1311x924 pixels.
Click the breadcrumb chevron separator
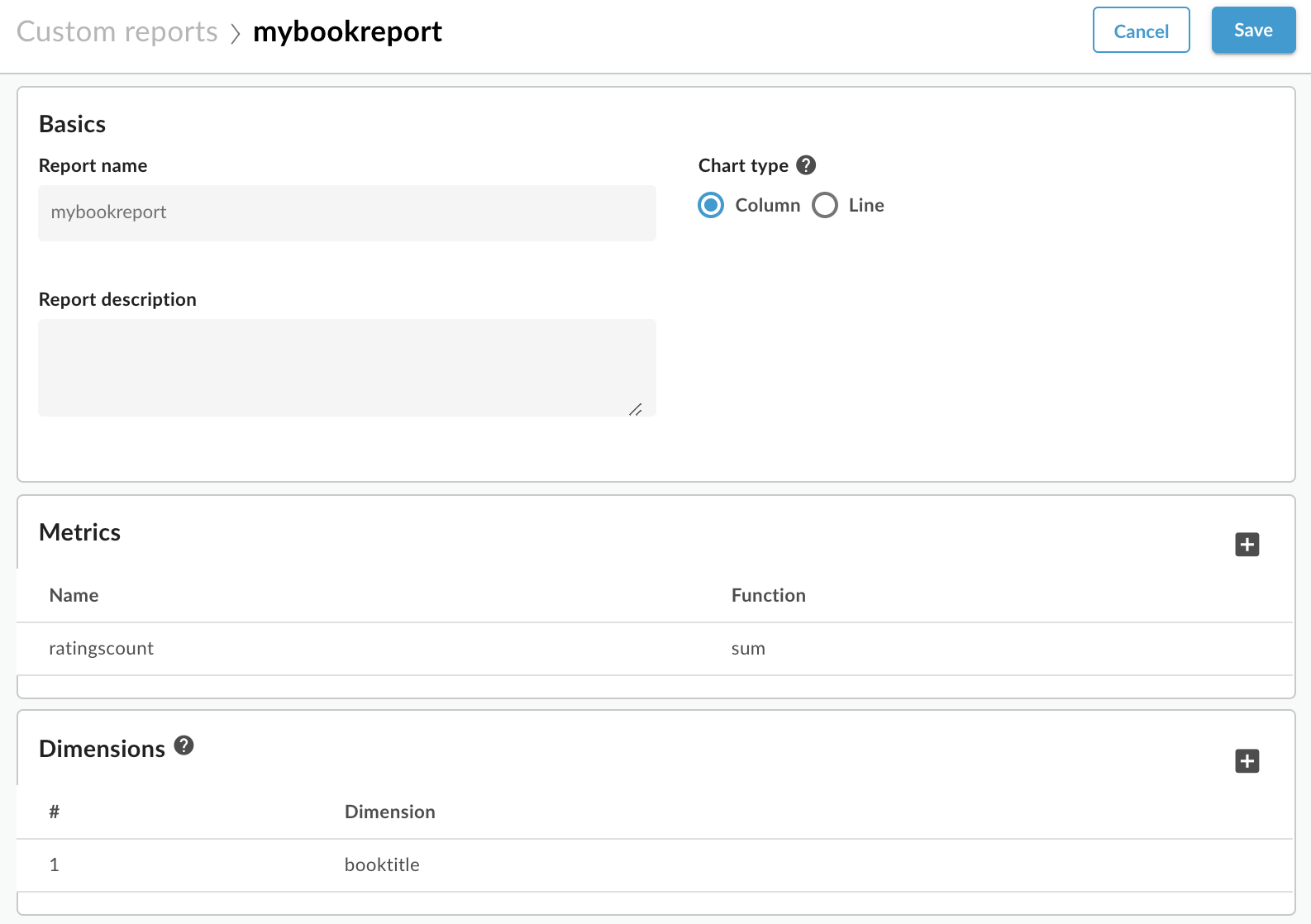pyautogui.click(x=236, y=33)
